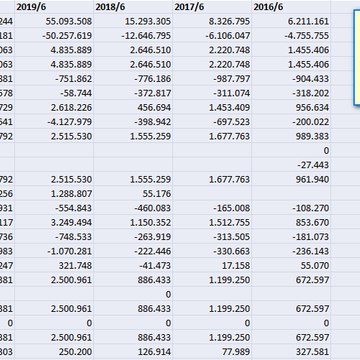Select the cell with -697.523
360x360 pixels.
212,122
